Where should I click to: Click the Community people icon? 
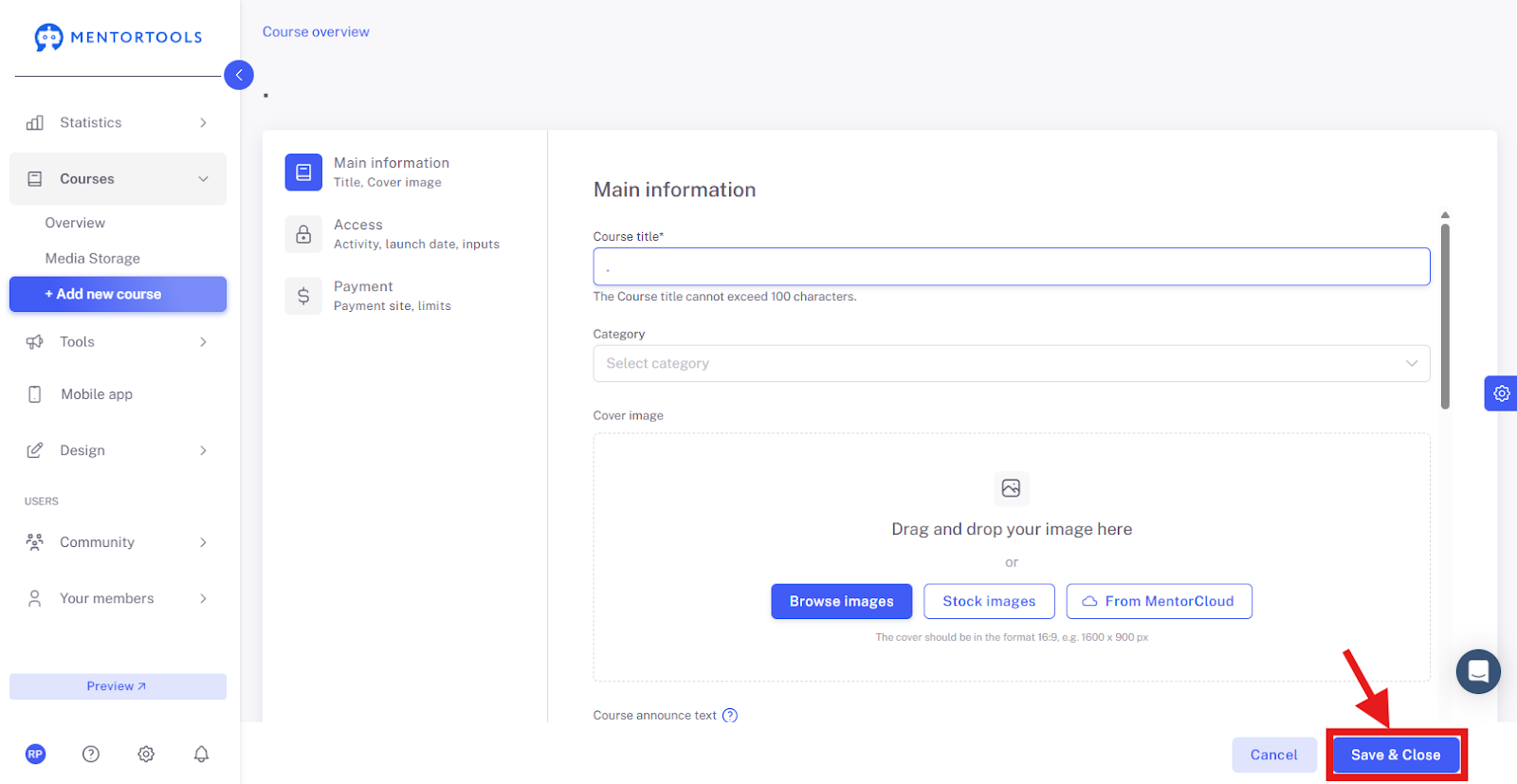click(35, 542)
